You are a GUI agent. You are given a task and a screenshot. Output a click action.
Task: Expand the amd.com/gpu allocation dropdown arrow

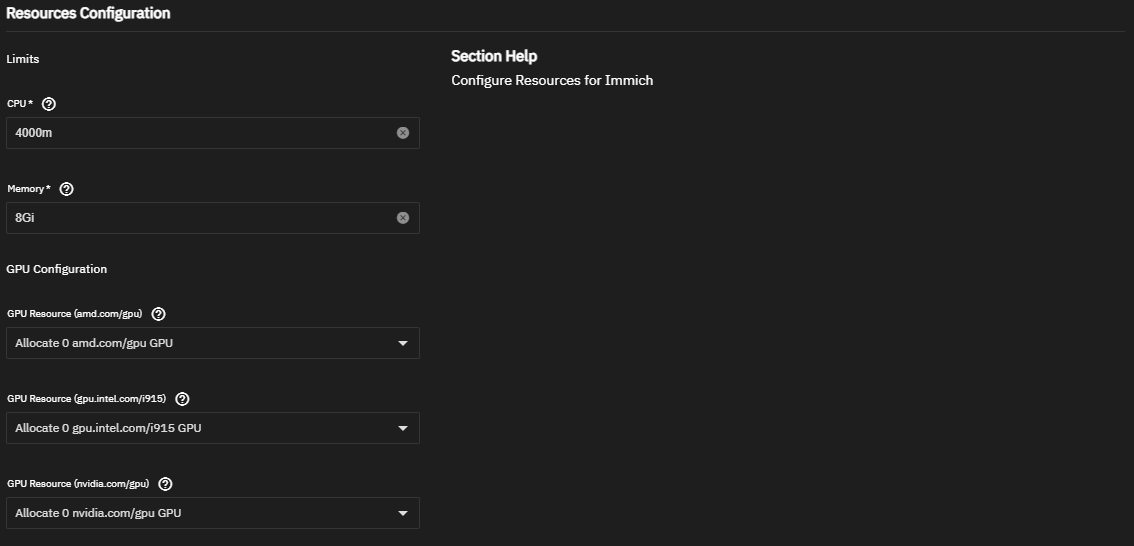[403, 344]
